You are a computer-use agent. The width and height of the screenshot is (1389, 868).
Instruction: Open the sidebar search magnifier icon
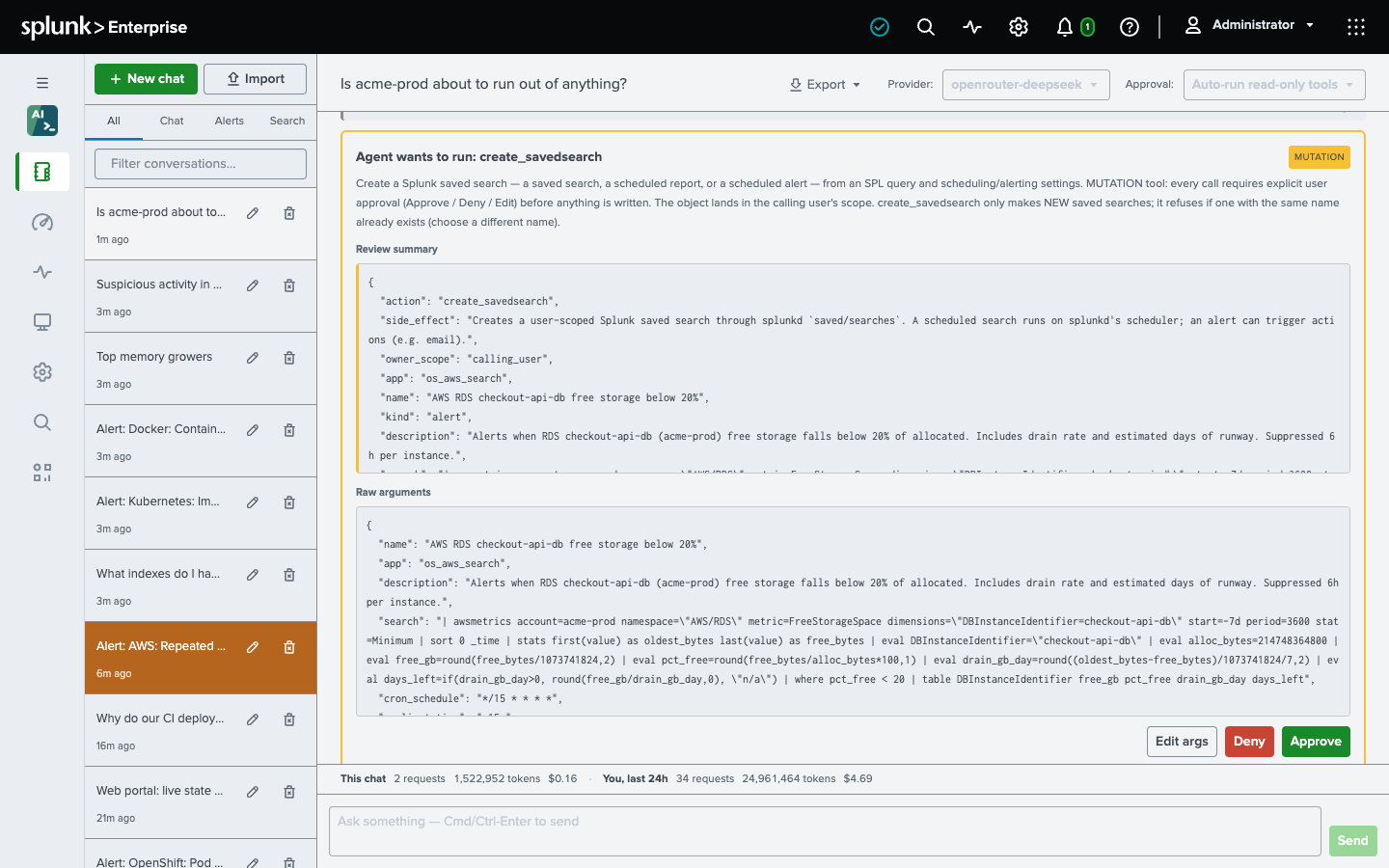pyautogui.click(x=42, y=422)
